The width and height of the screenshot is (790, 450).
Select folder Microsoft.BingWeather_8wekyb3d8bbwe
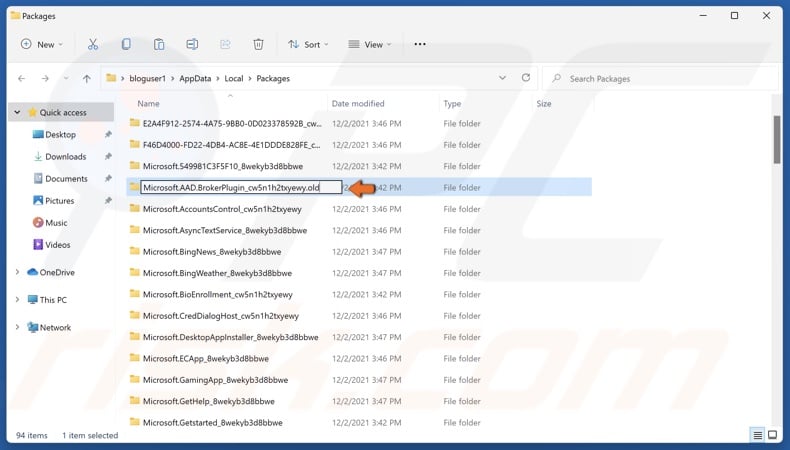tap(217, 273)
